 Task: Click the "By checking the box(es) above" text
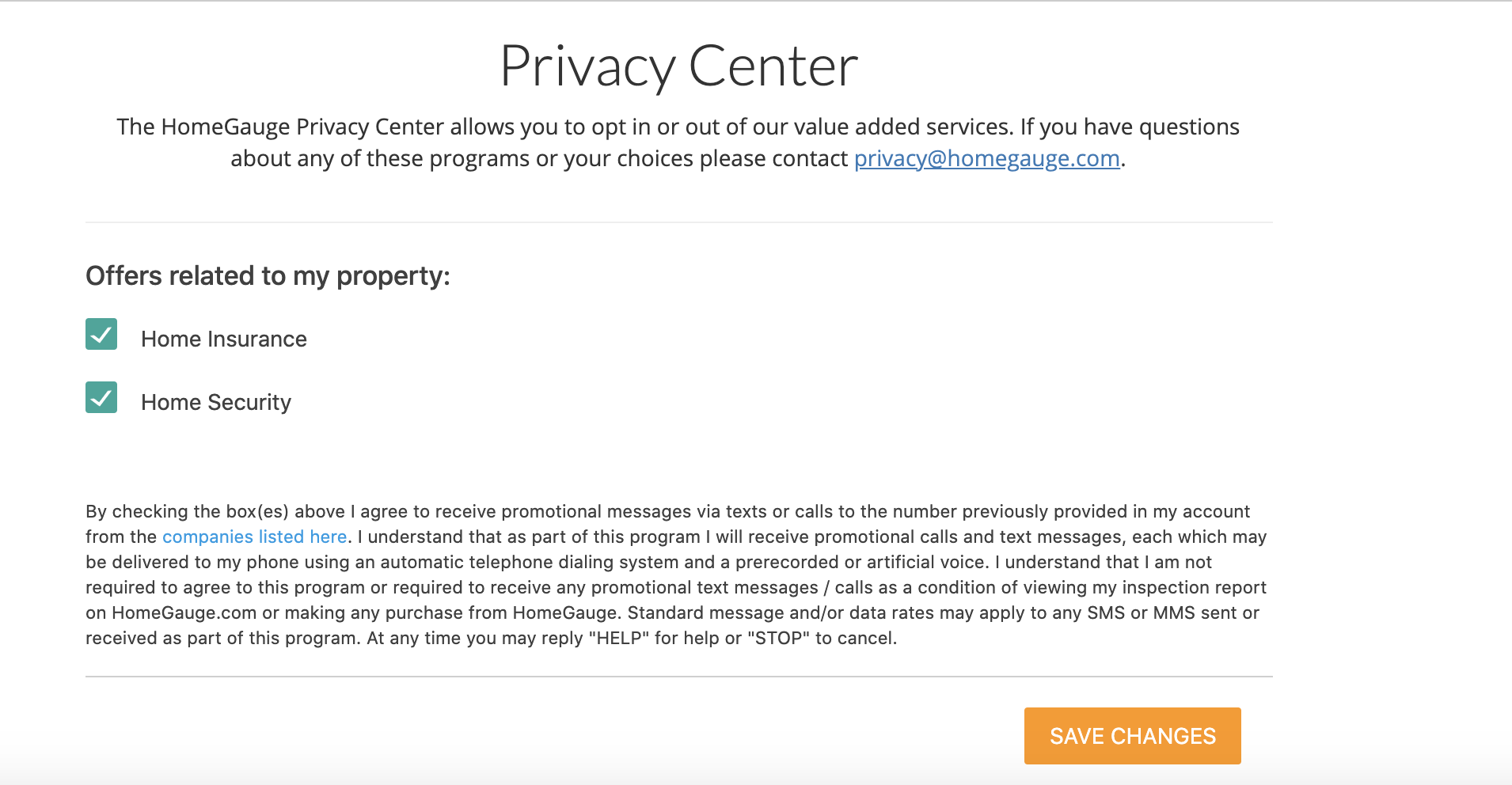pyautogui.click(x=215, y=512)
